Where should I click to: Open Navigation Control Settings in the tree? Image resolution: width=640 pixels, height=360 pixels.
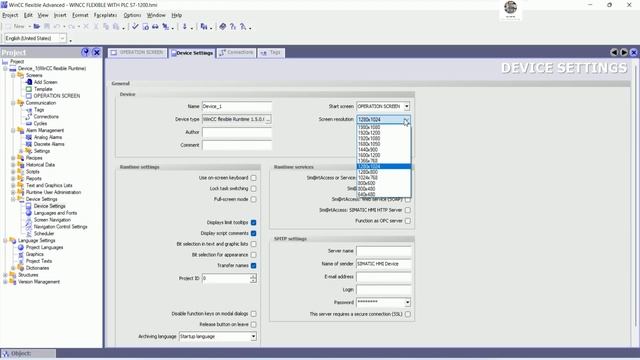(60, 227)
